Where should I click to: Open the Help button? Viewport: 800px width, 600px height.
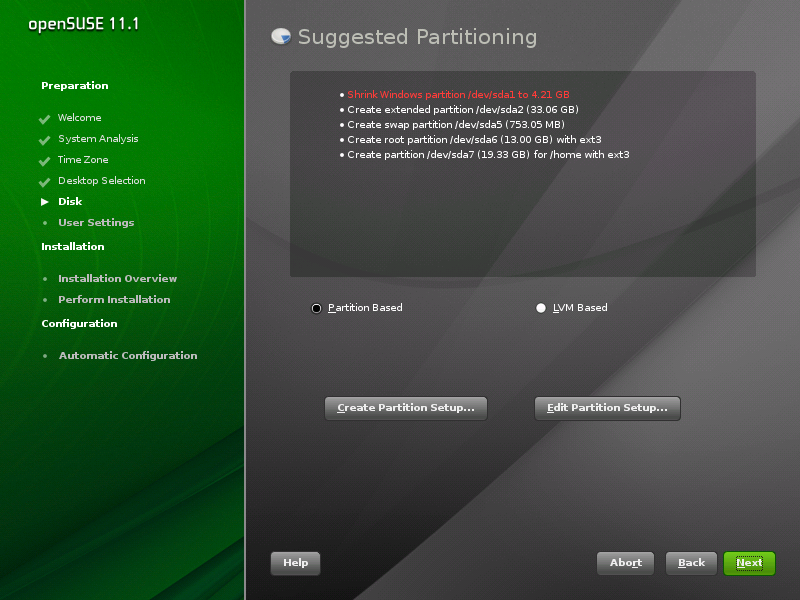tap(295, 563)
